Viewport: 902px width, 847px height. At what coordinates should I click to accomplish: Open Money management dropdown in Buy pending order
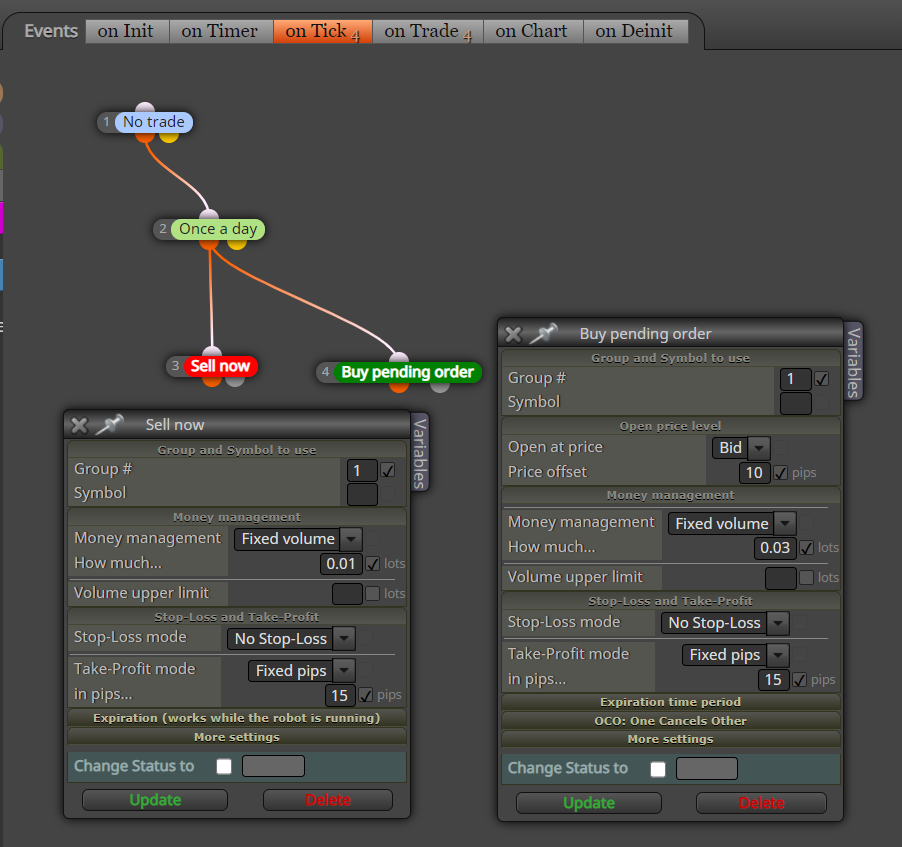pyautogui.click(x=732, y=524)
